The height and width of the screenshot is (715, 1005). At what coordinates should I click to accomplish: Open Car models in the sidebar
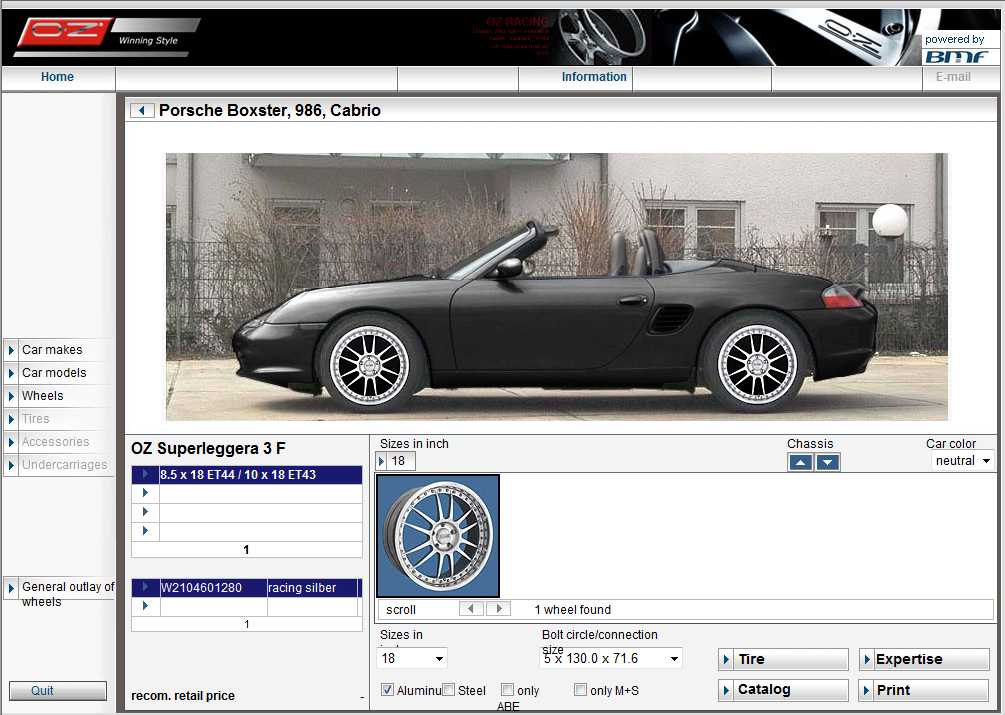[54, 373]
